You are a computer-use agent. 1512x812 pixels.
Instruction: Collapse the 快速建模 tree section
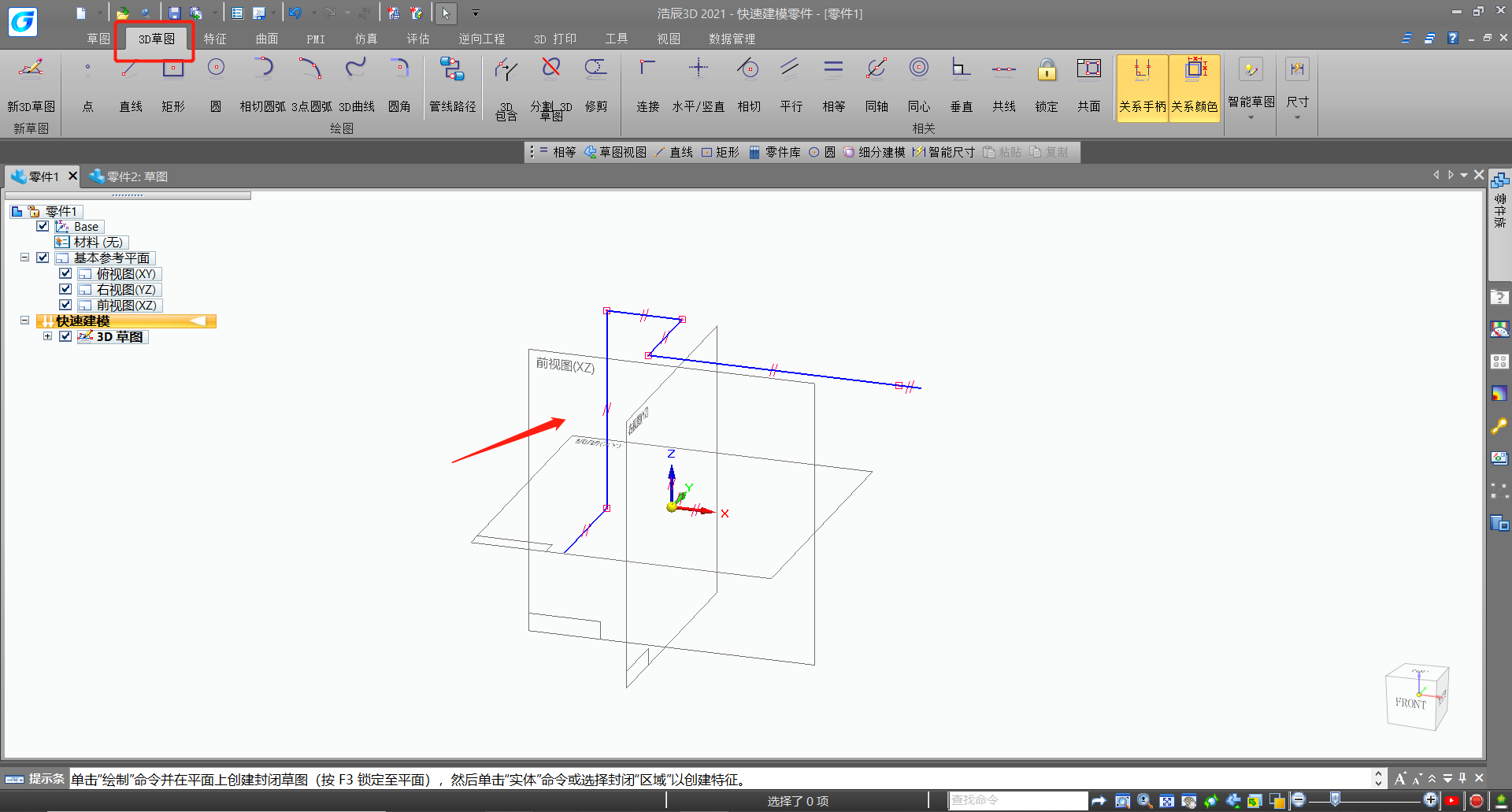[x=24, y=321]
